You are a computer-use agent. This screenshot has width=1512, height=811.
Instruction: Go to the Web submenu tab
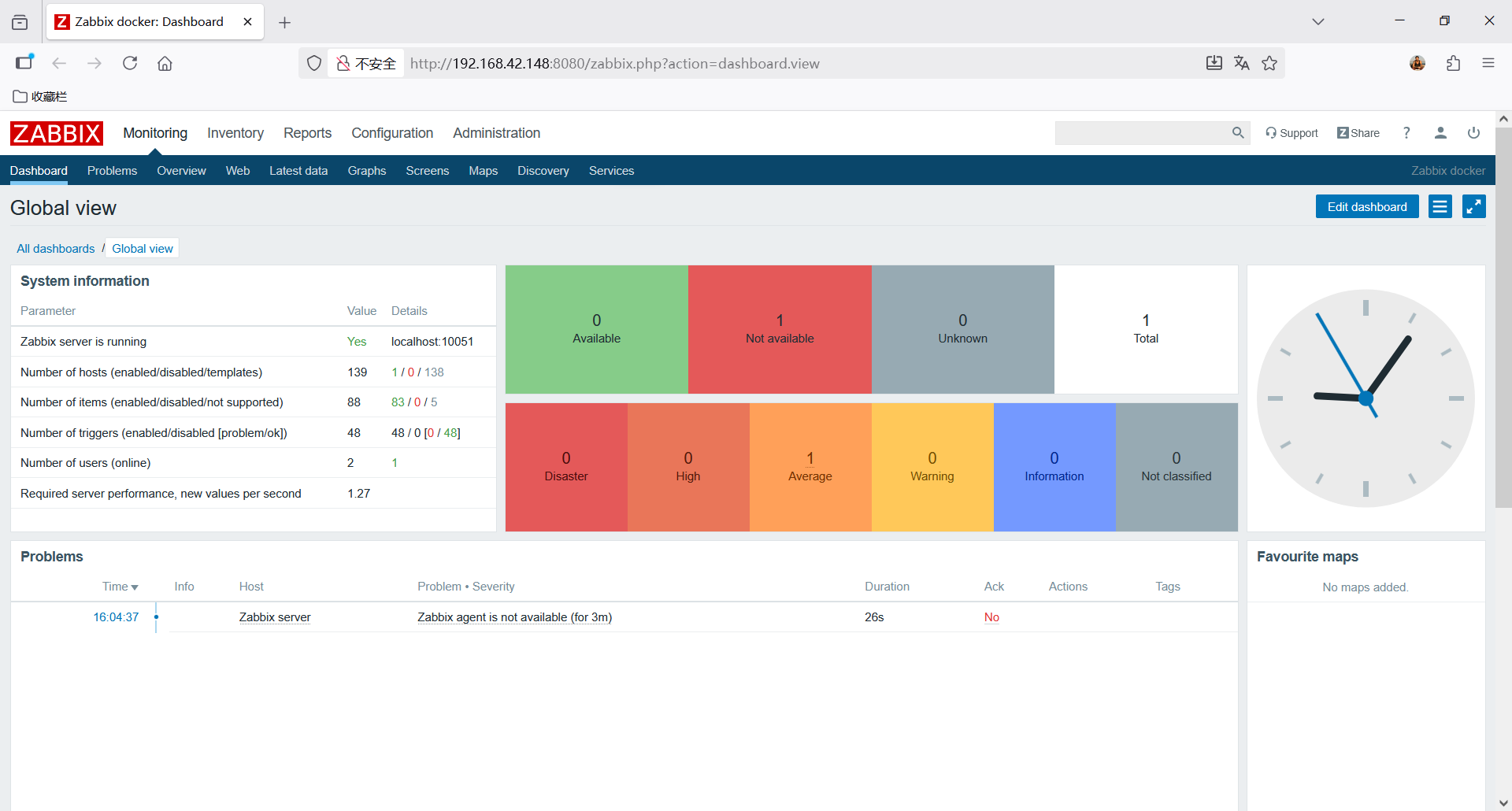coord(238,171)
